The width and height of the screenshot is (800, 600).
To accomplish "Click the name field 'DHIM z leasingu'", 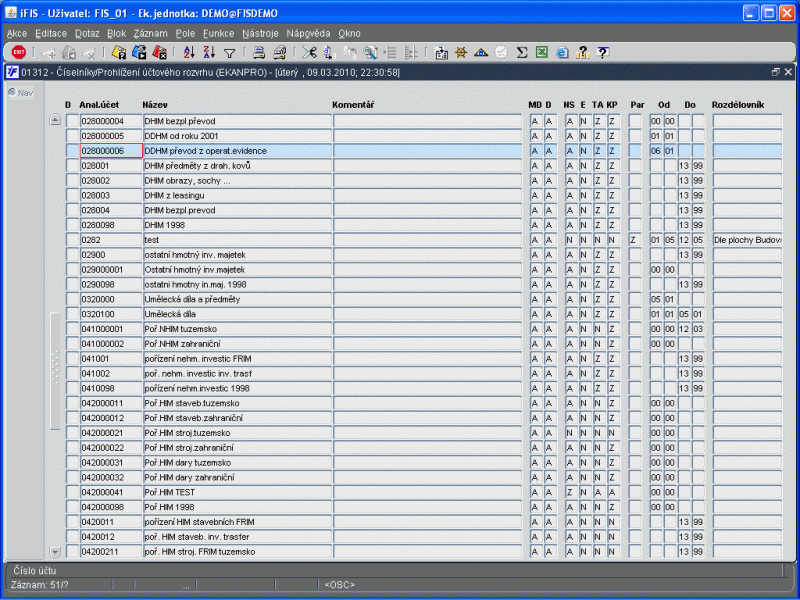I will coord(237,195).
